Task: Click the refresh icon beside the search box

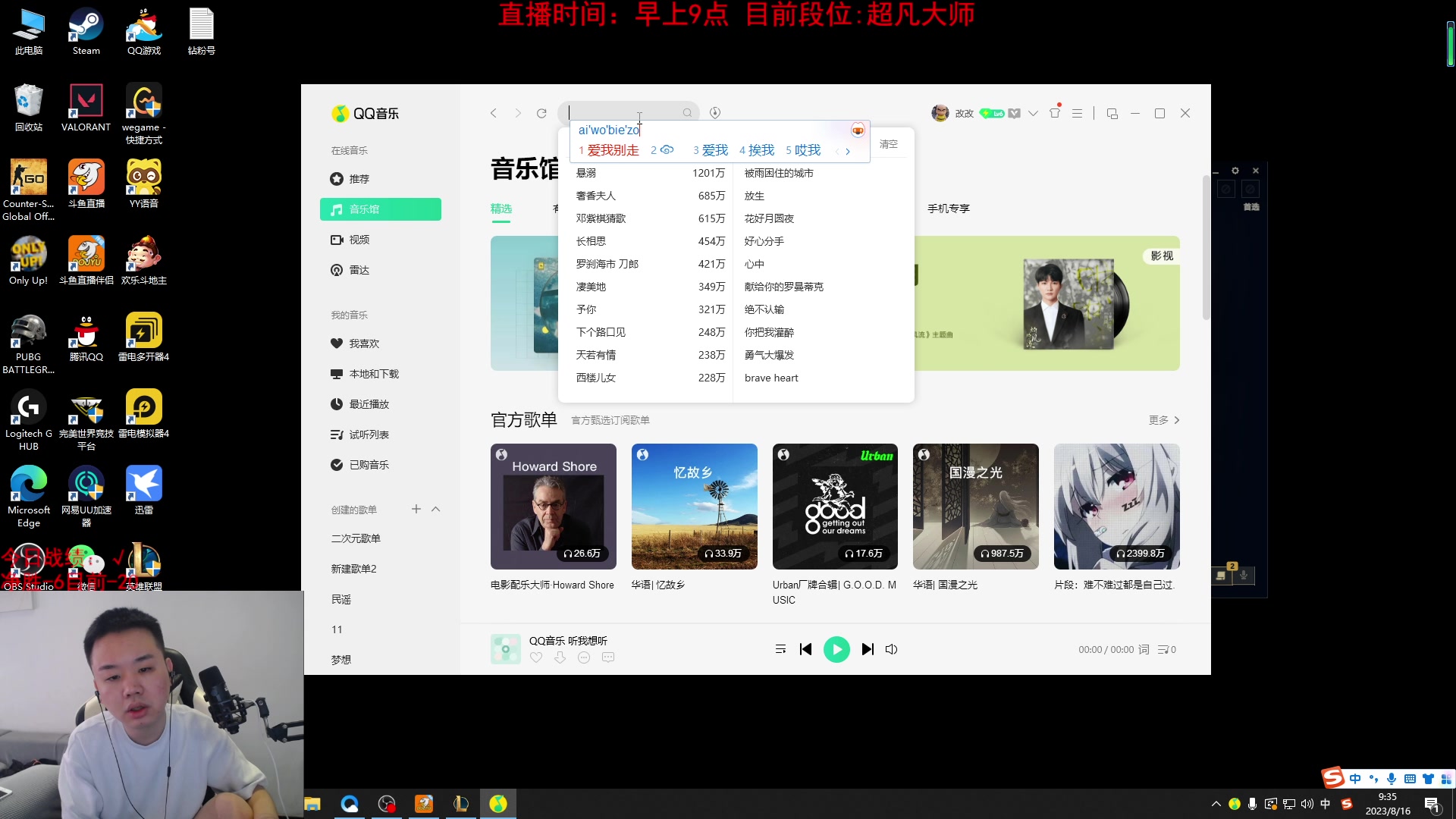Action: point(541,113)
